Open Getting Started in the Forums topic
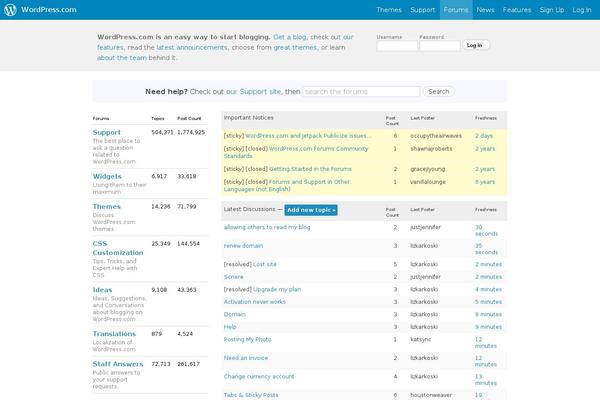This screenshot has height=400, width=600. tap(310, 169)
